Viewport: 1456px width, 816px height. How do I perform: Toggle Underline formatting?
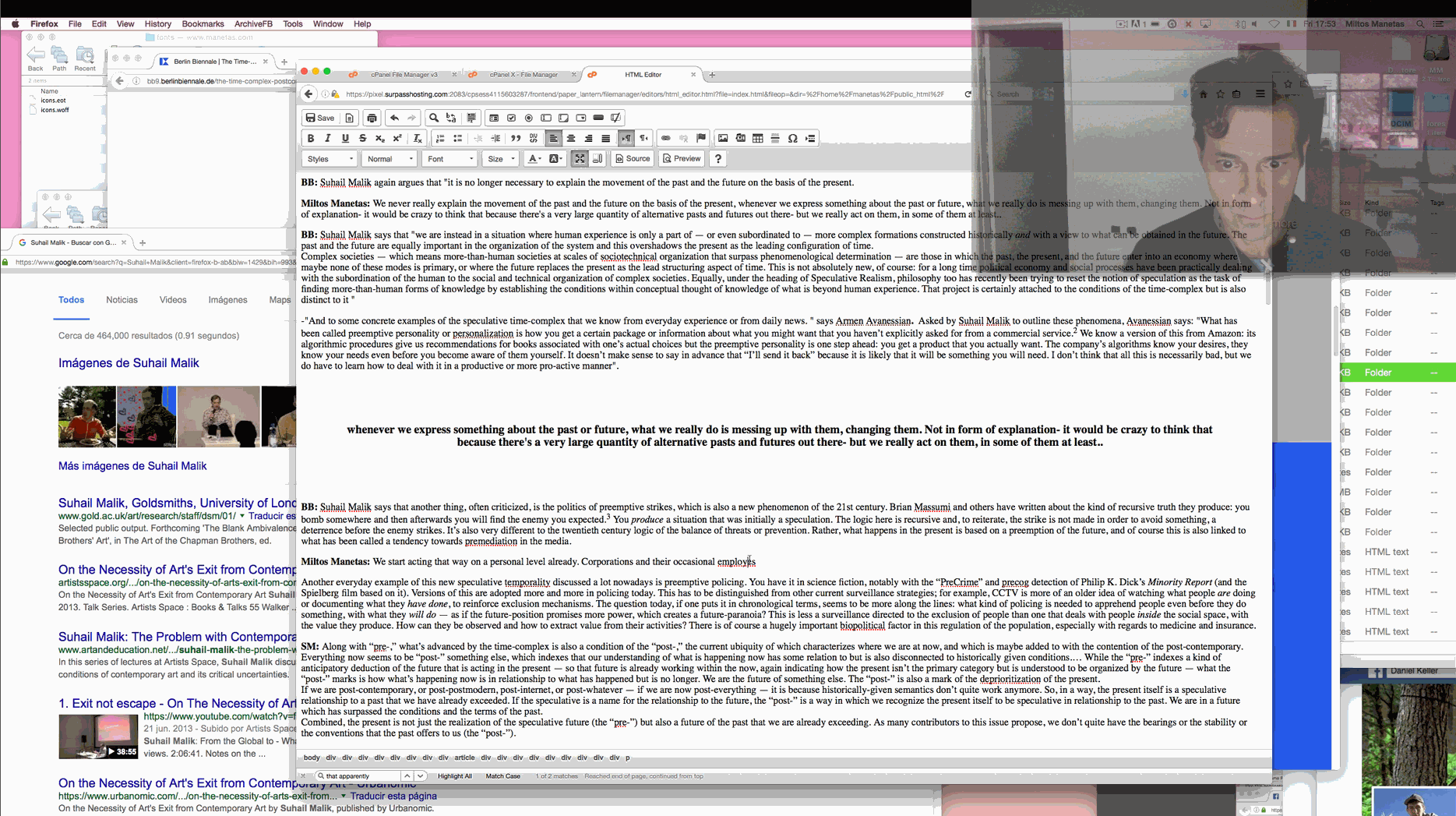(345, 138)
